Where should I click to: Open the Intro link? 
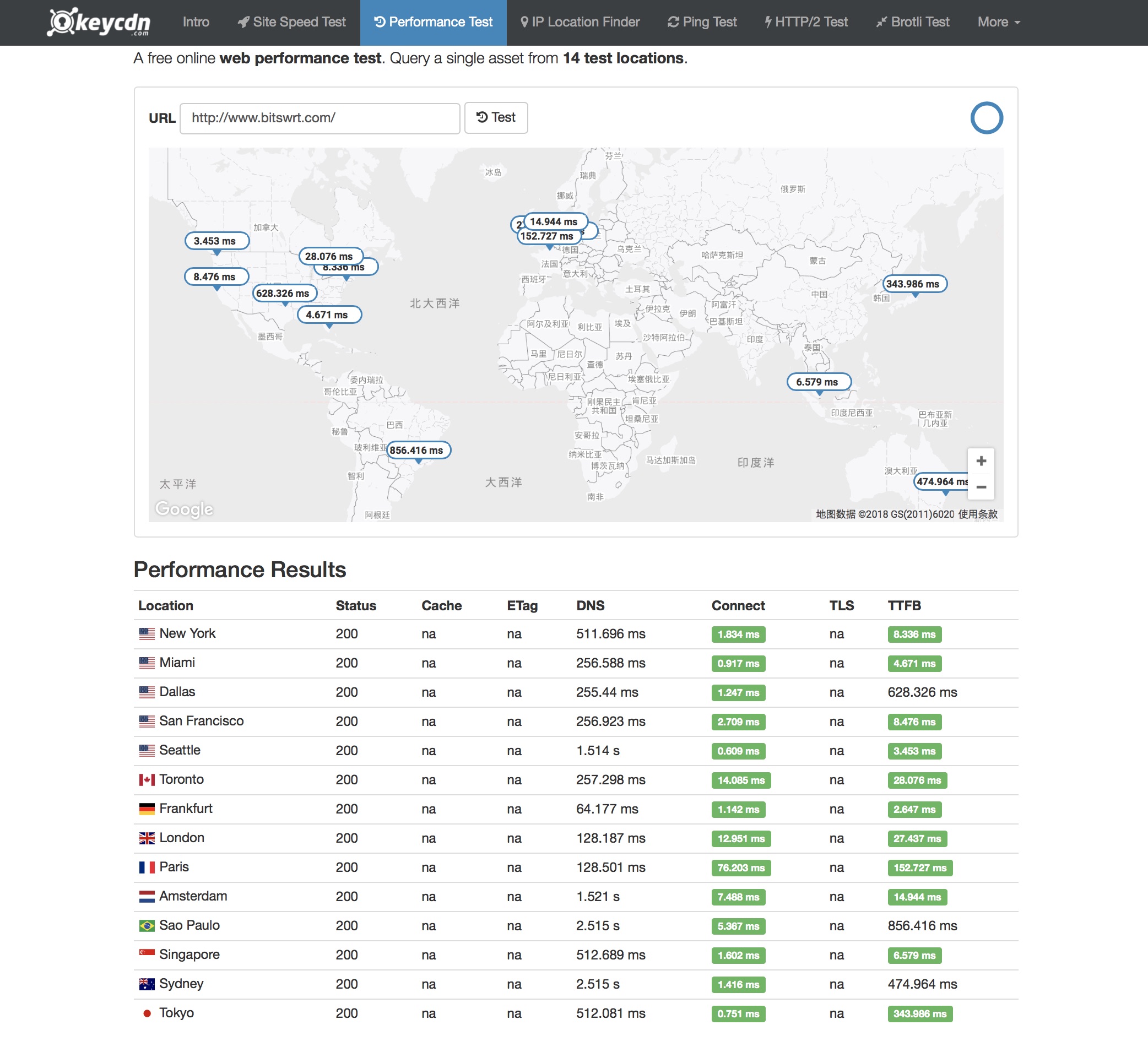click(196, 22)
